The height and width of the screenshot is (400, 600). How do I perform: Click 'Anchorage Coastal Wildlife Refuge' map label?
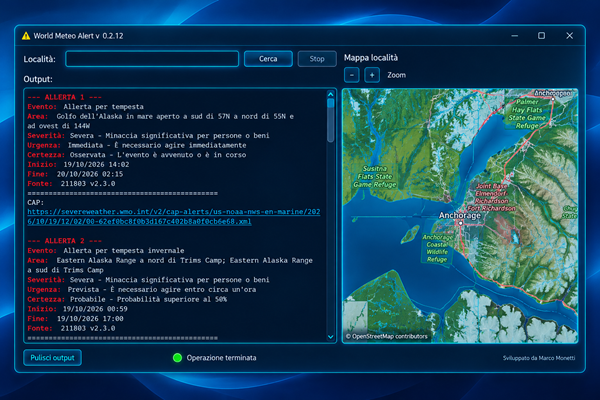437,248
